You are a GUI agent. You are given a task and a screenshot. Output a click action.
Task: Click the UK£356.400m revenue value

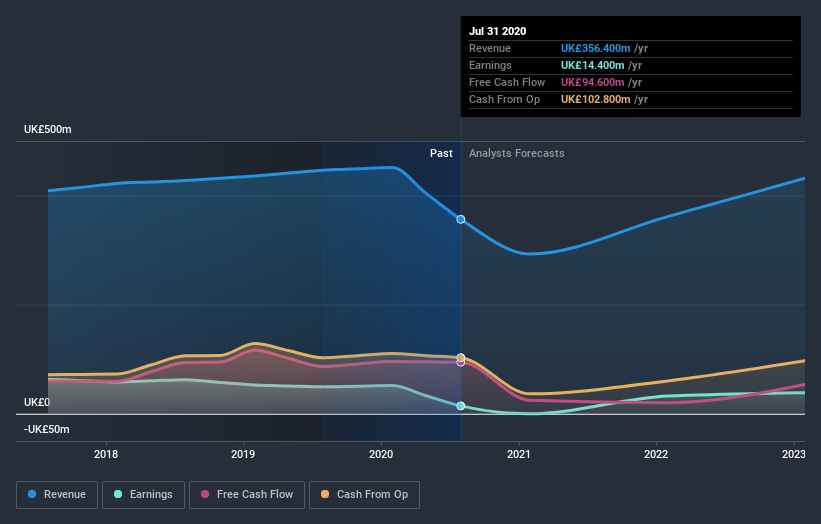tap(595, 49)
